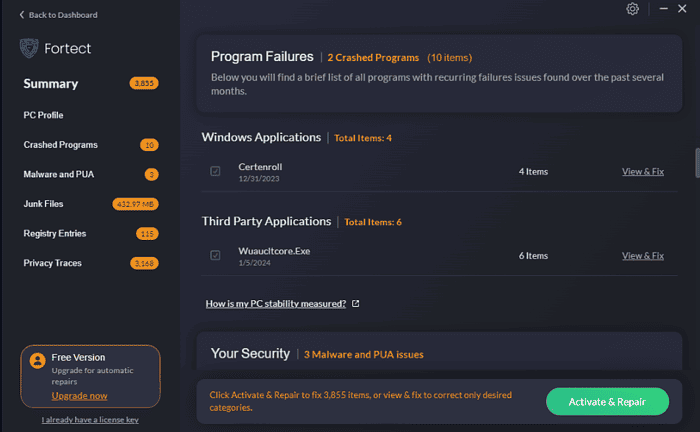
Task: Click the Upgrade now link
Action: coord(79,396)
